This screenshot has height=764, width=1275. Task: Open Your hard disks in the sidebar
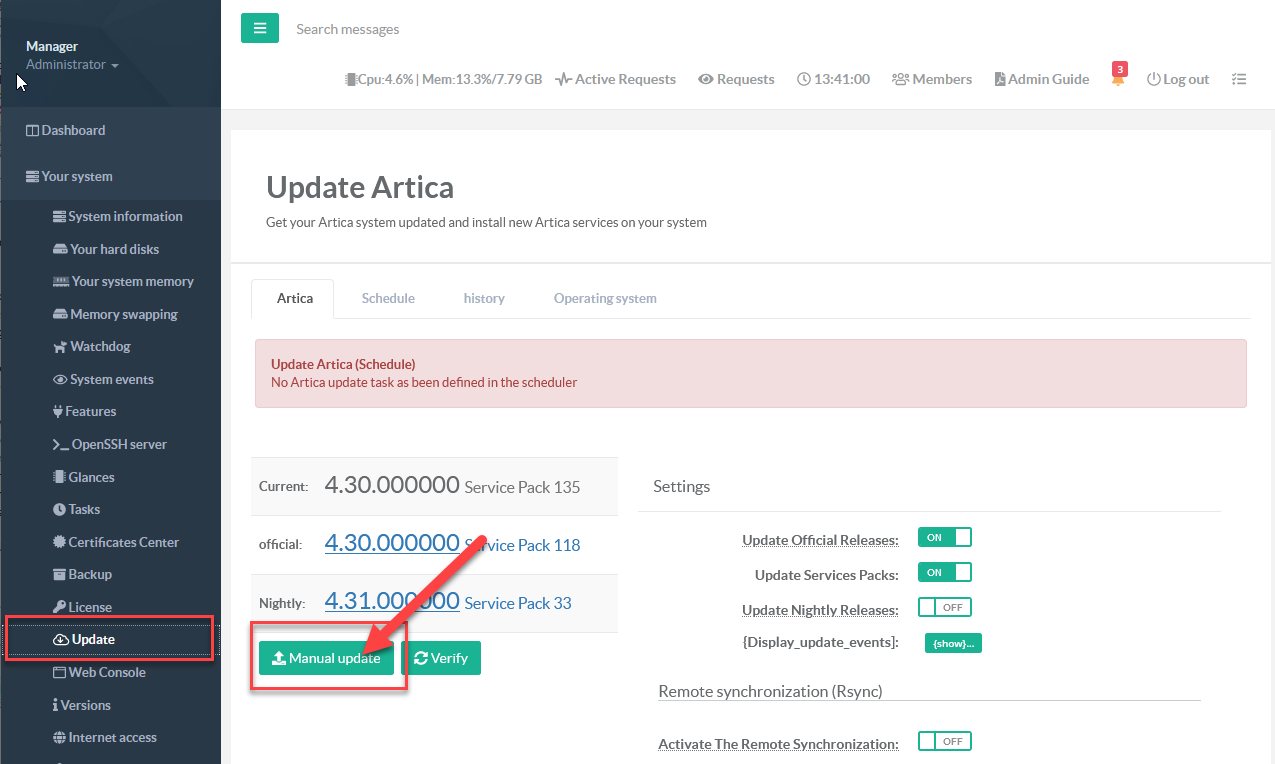pyautogui.click(x=114, y=249)
